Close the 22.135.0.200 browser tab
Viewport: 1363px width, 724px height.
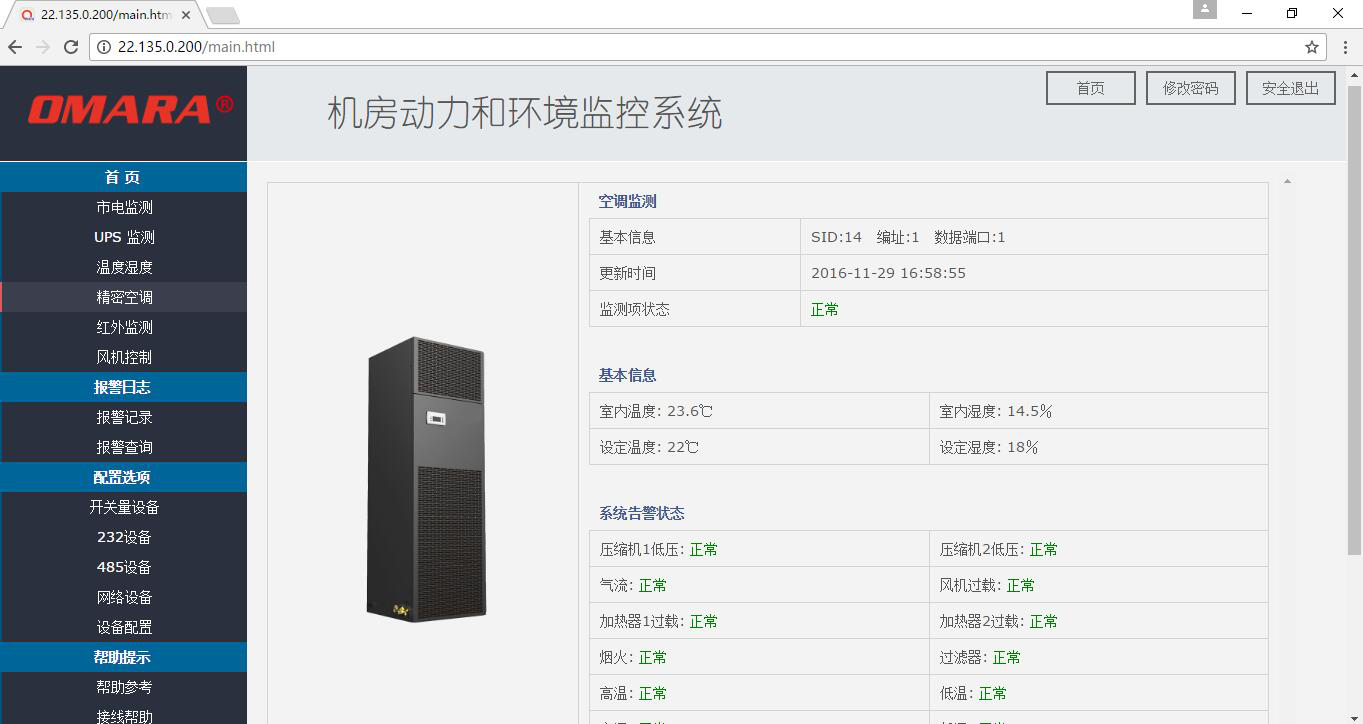click(x=186, y=15)
